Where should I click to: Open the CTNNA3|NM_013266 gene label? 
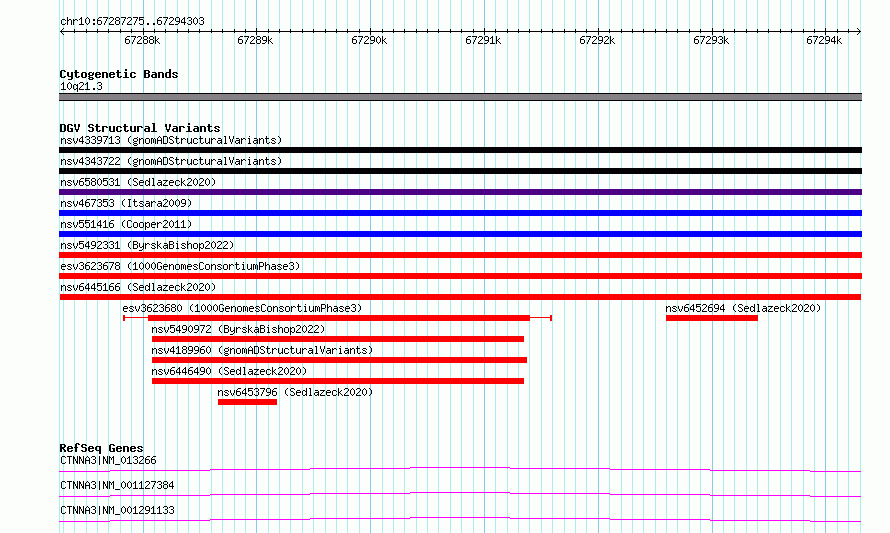108,460
